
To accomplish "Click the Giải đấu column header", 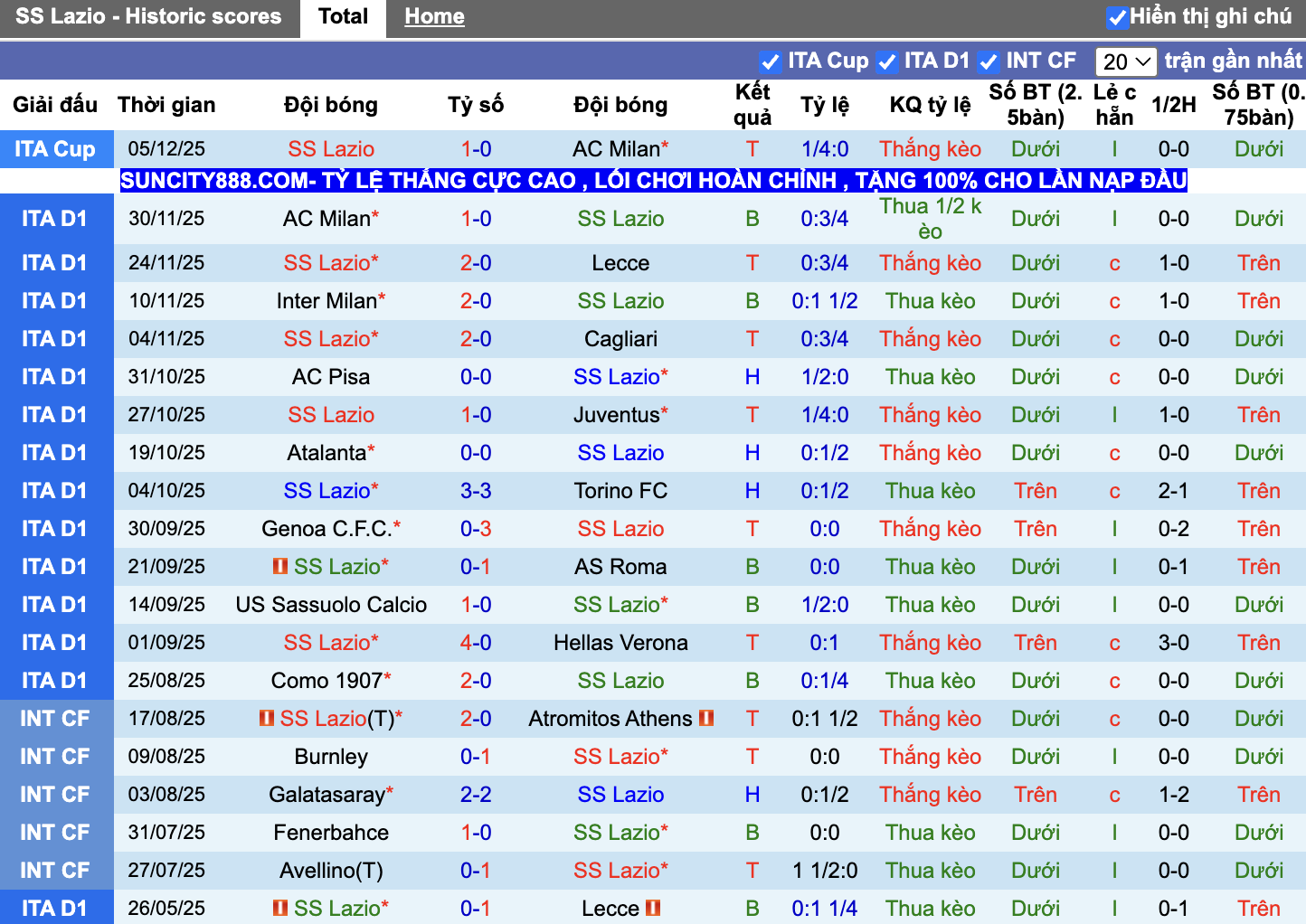I will (x=55, y=105).
